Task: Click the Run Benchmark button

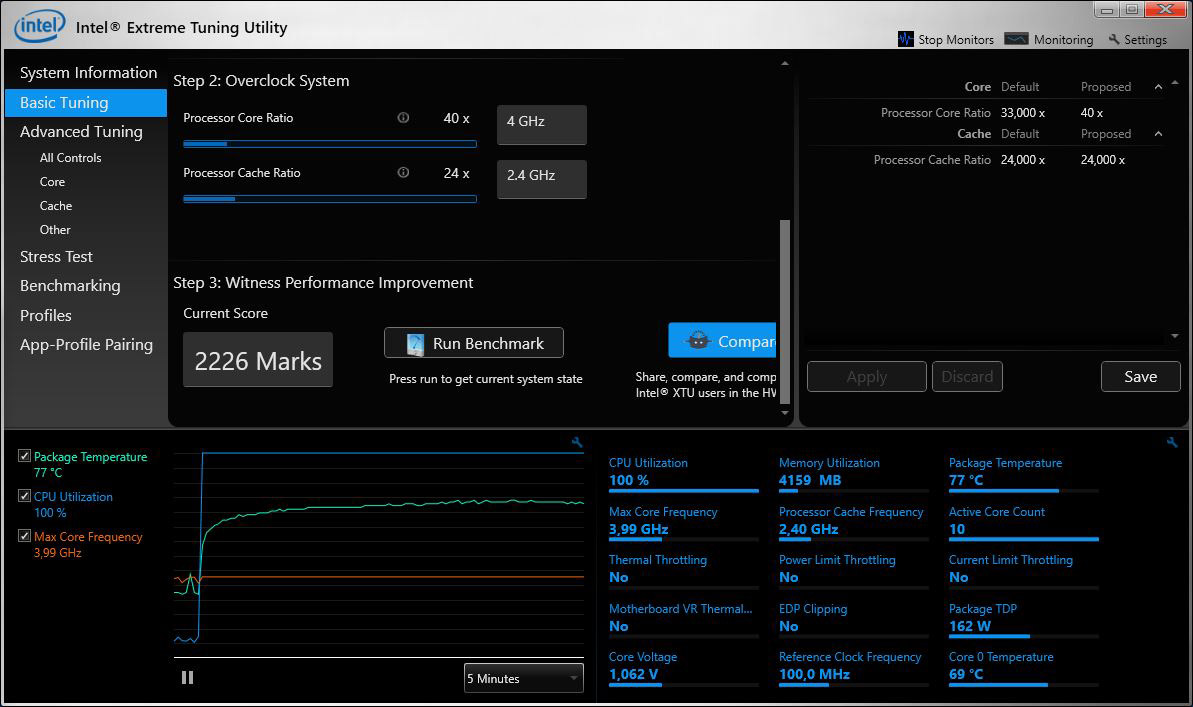Action: pos(473,343)
